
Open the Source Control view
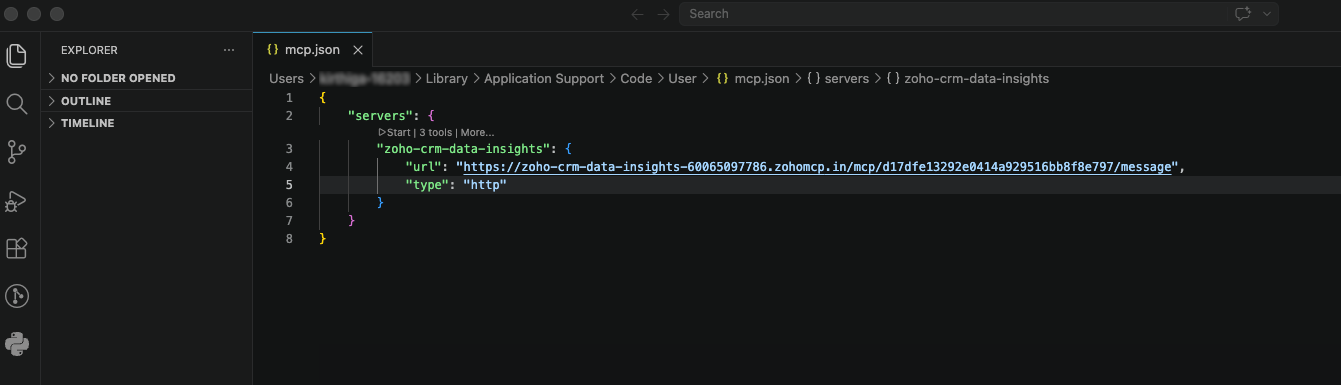point(16,152)
